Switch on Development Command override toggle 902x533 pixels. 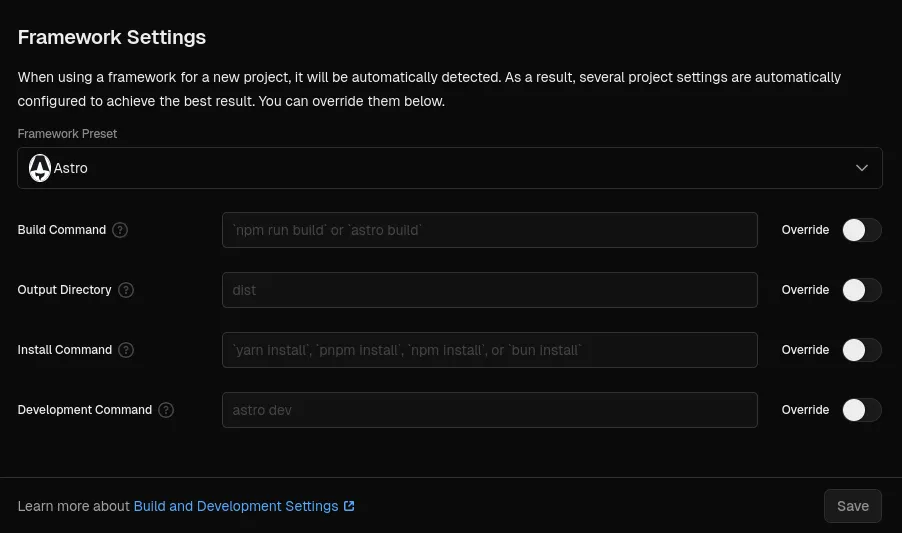tap(861, 410)
